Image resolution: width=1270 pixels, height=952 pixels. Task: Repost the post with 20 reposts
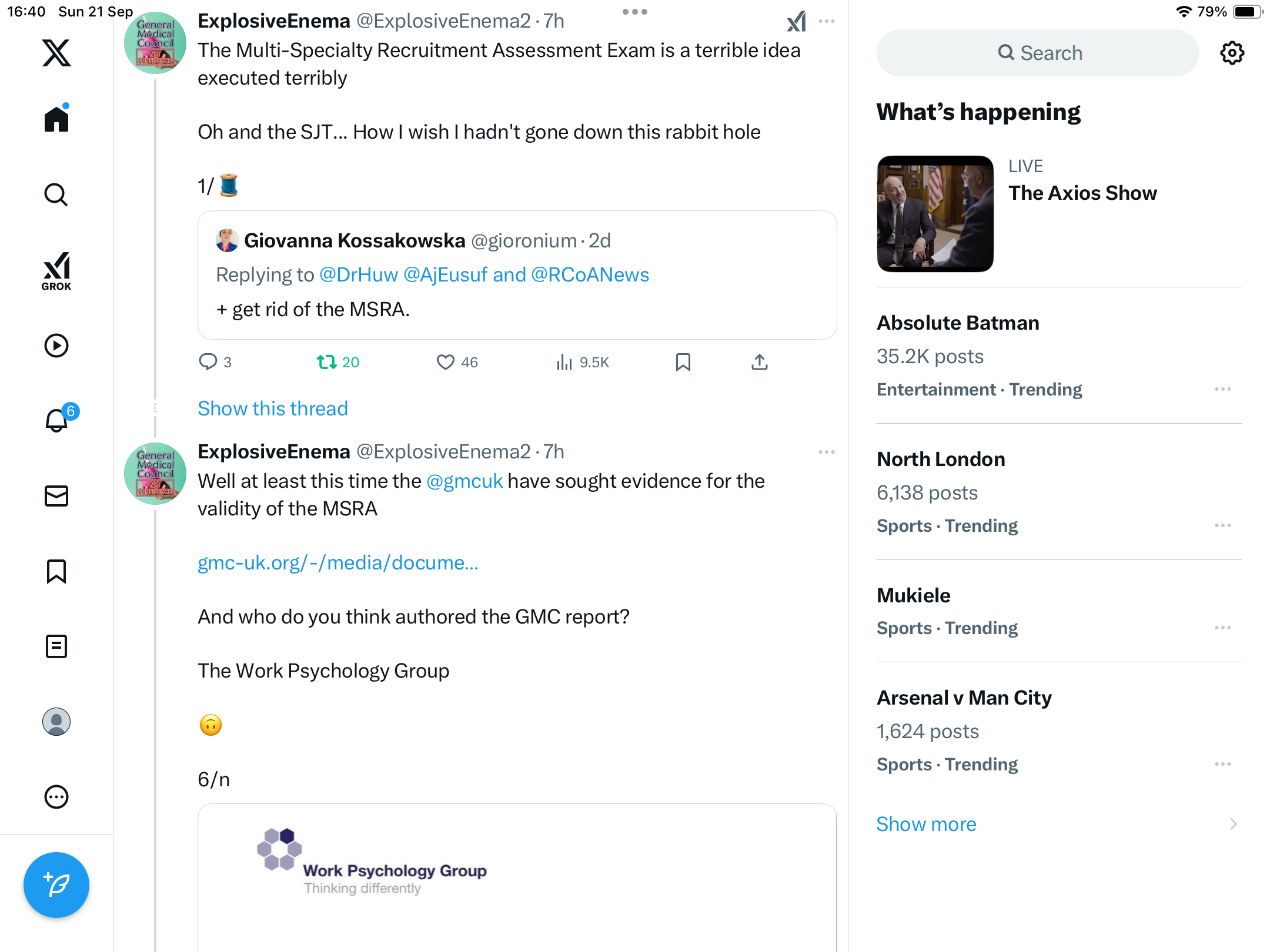[326, 362]
